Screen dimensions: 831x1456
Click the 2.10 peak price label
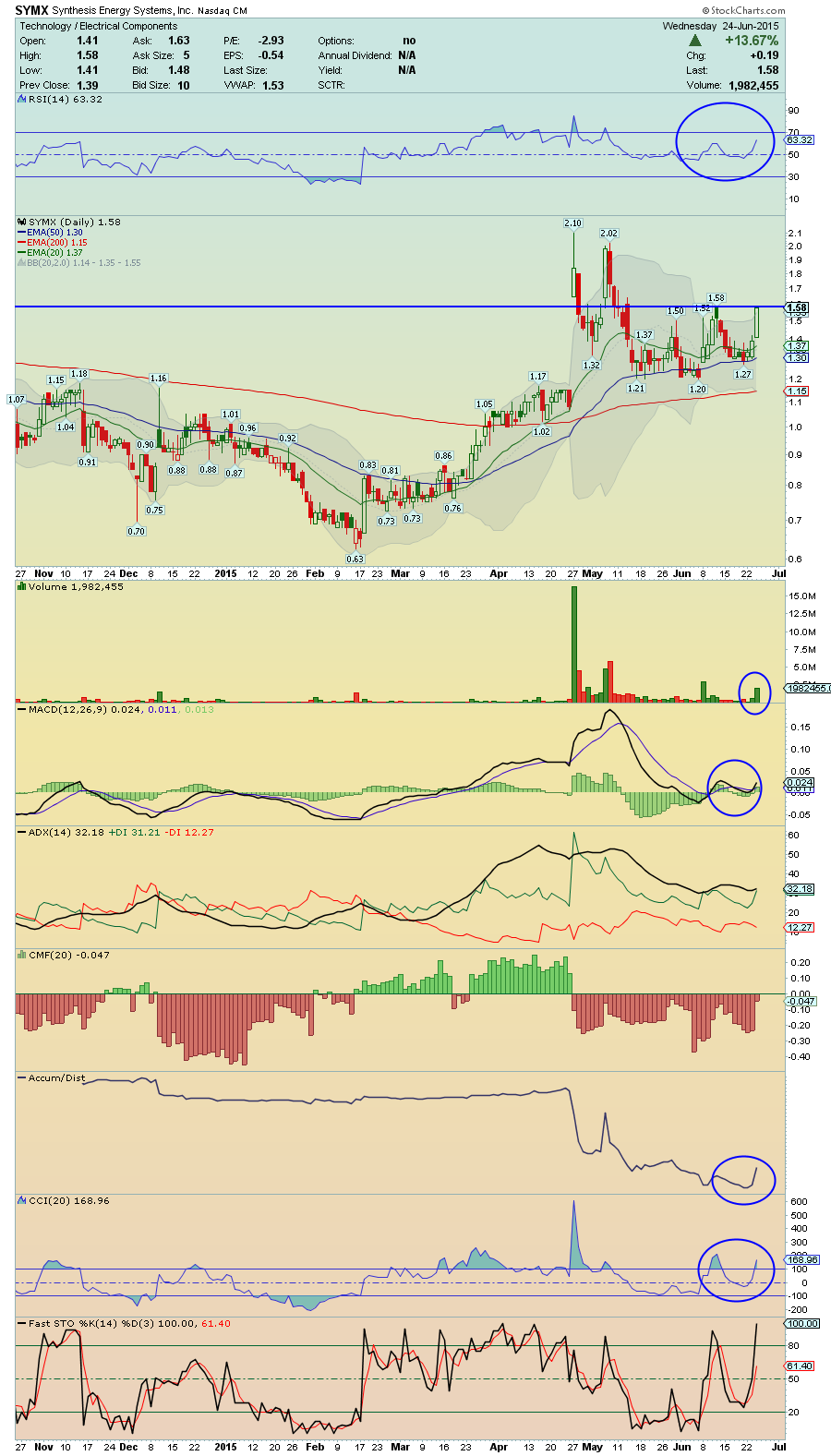pos(572,223)
